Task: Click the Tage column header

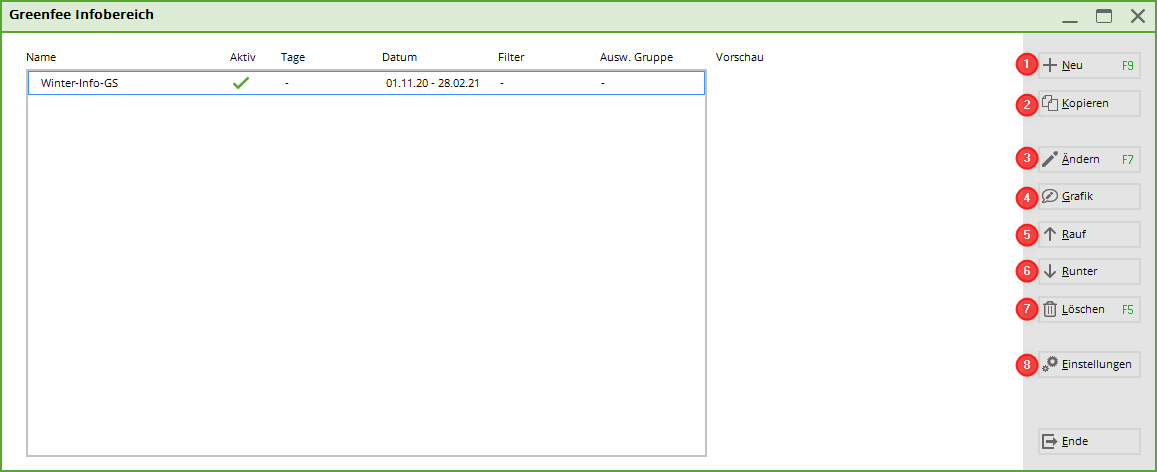Action: click(293, 57)
